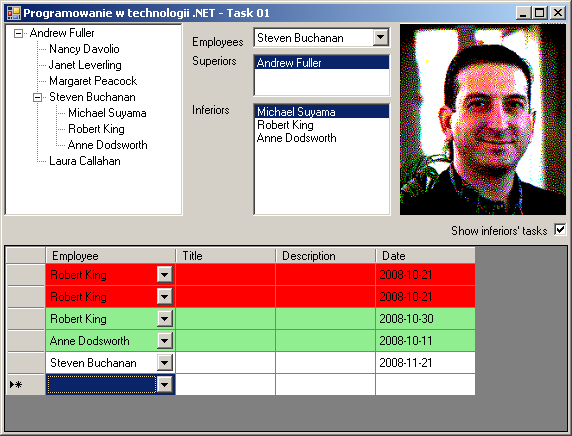572x436 pixels.
Task: Click the employee photo thumbnail
Action: point(483,120)
